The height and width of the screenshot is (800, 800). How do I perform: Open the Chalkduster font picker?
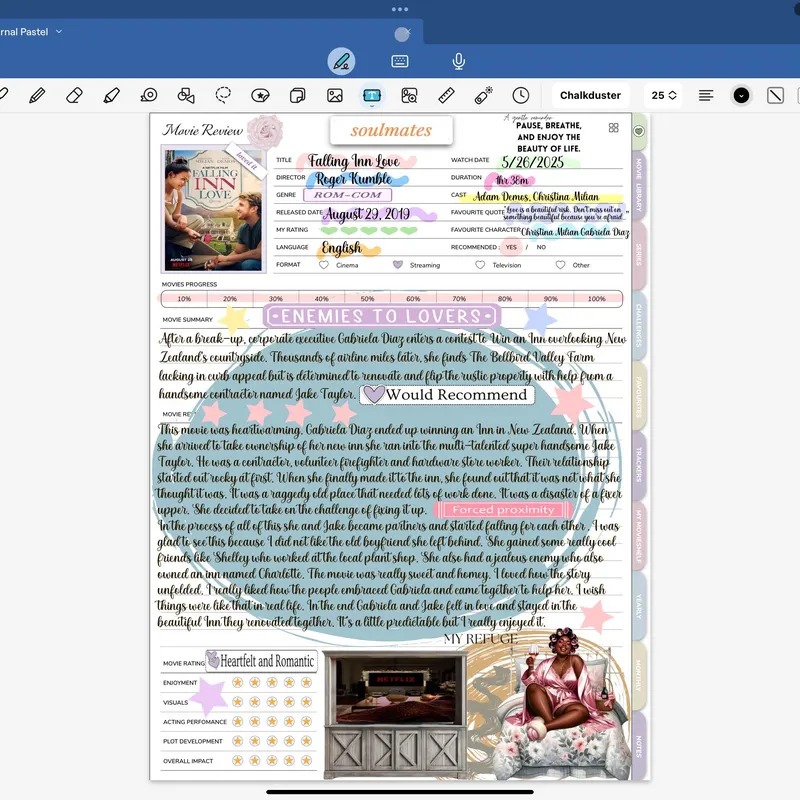pyautogui.click(x=590, y=95)
